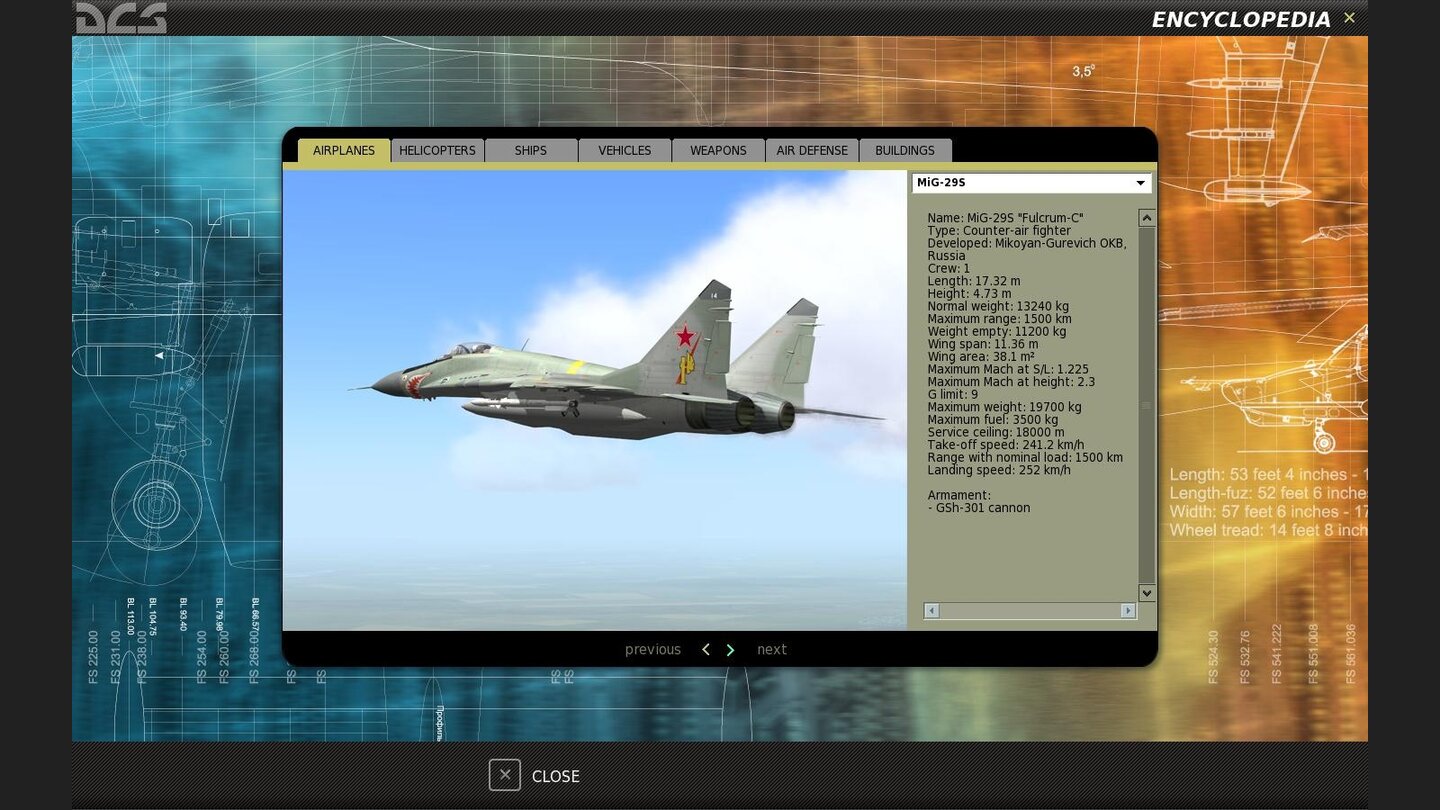Go to the VEHICLES tab
Image resolution: width=1440 pixels, height=810 pixels.
coord(625,150)
